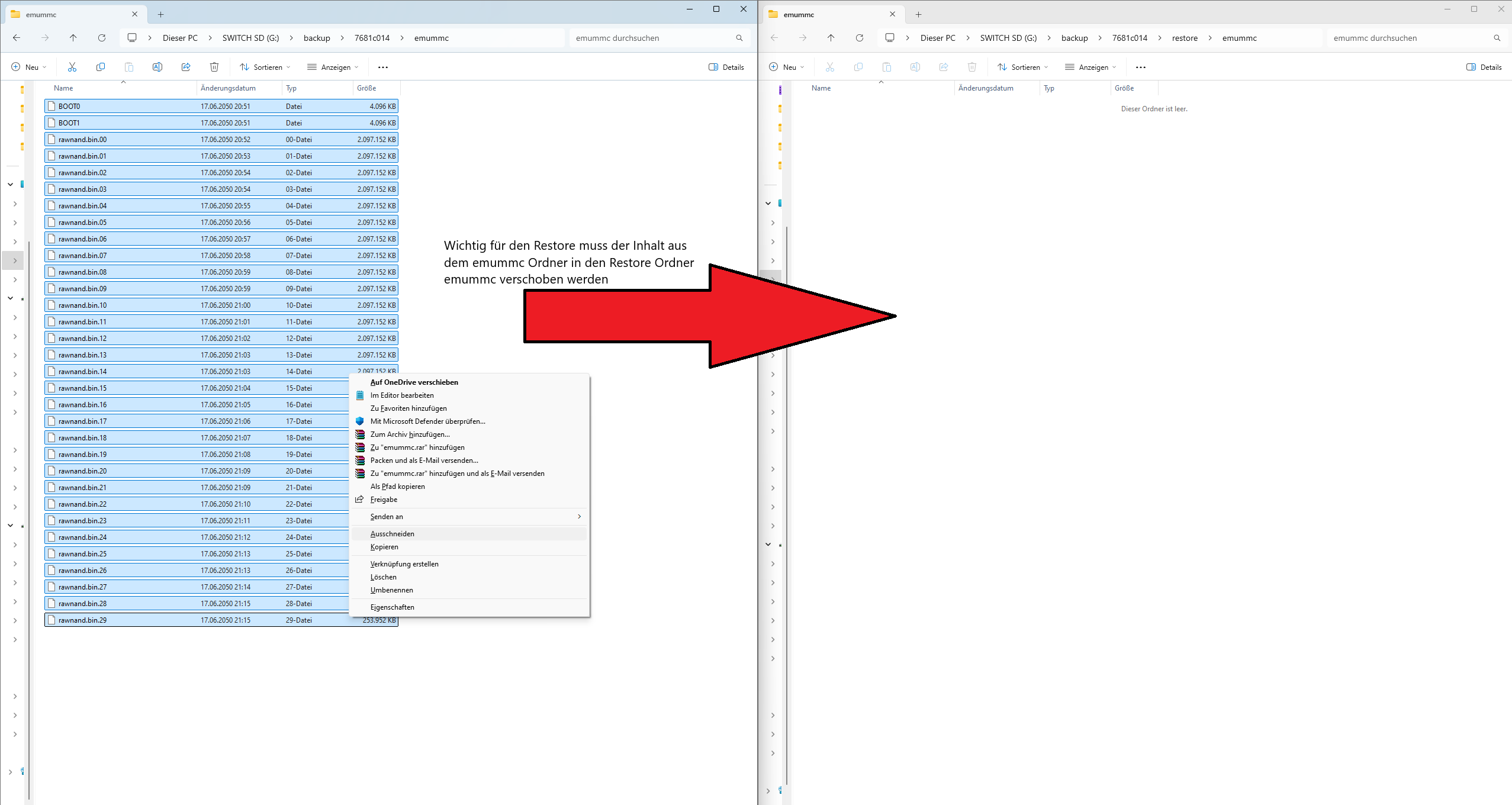
Task: Go up one folder in right window
Action: 831,38
